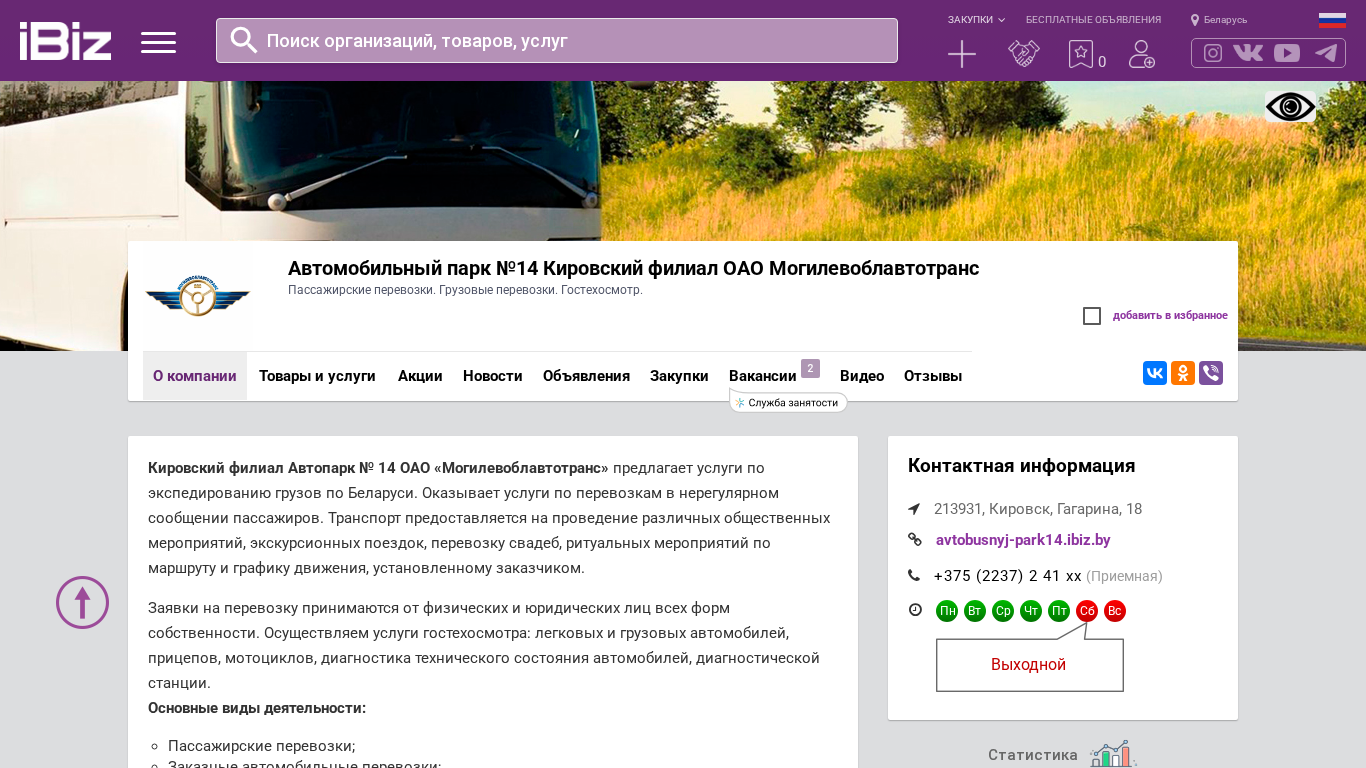
Task: Open the handshake partners icon
Action: click(x=1023, y=54)
